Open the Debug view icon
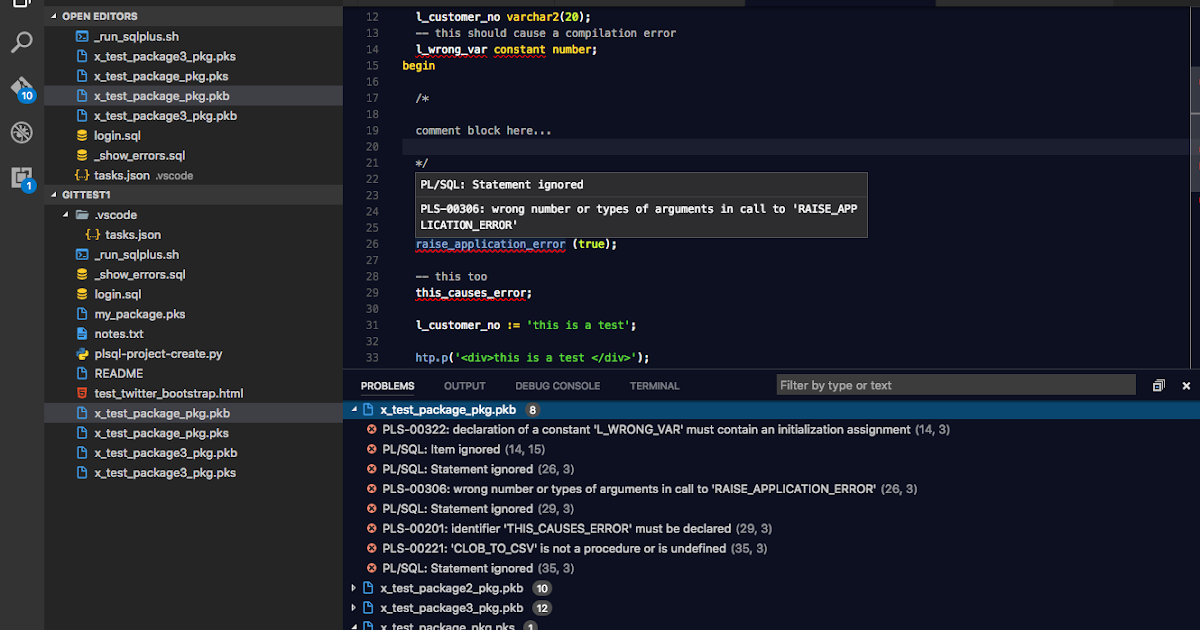1200x630 pixels. click(x=22, y=132)
